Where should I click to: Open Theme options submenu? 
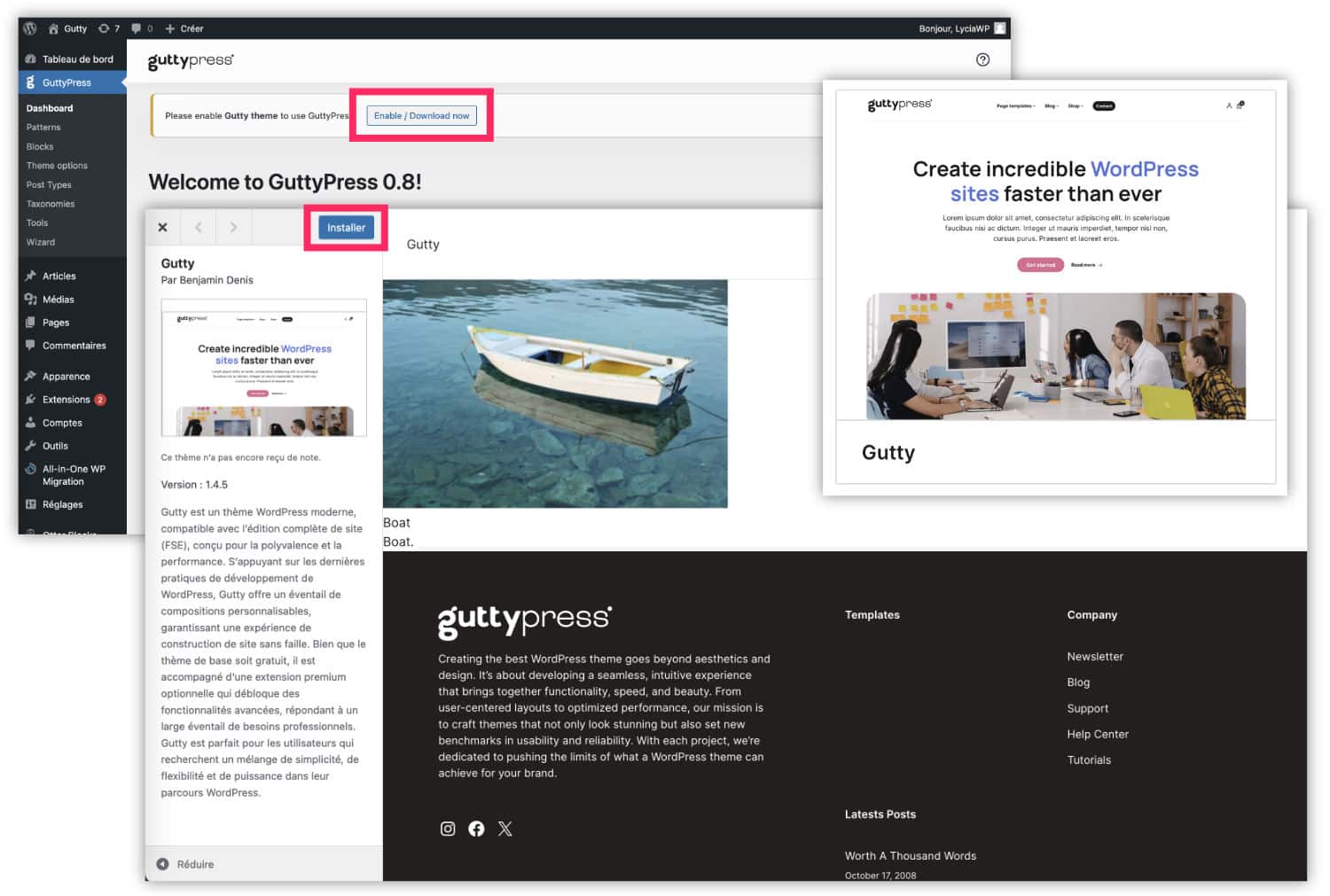[x=57, y=166]
